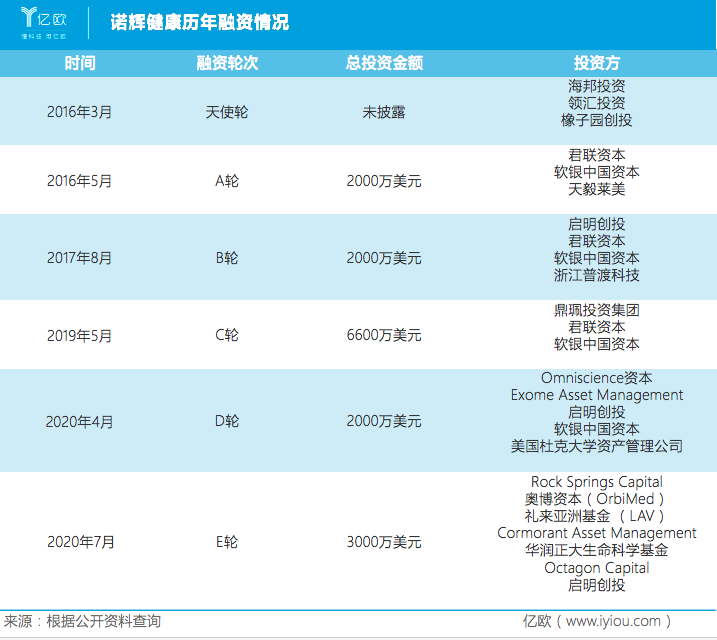
Task: Click the date cell 2019年5月
Action: click(80, 336)
